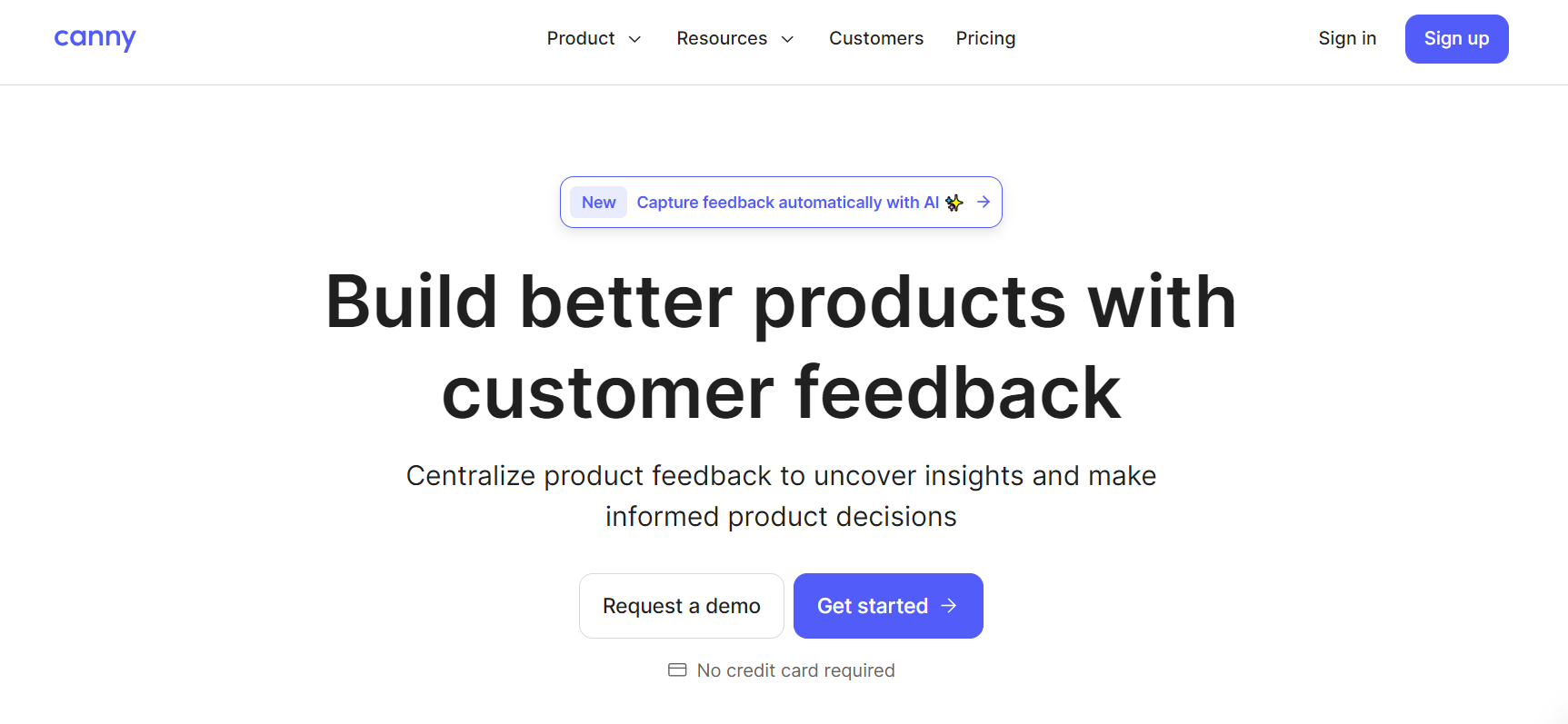Click the New badge in the banner

[599, 202]
